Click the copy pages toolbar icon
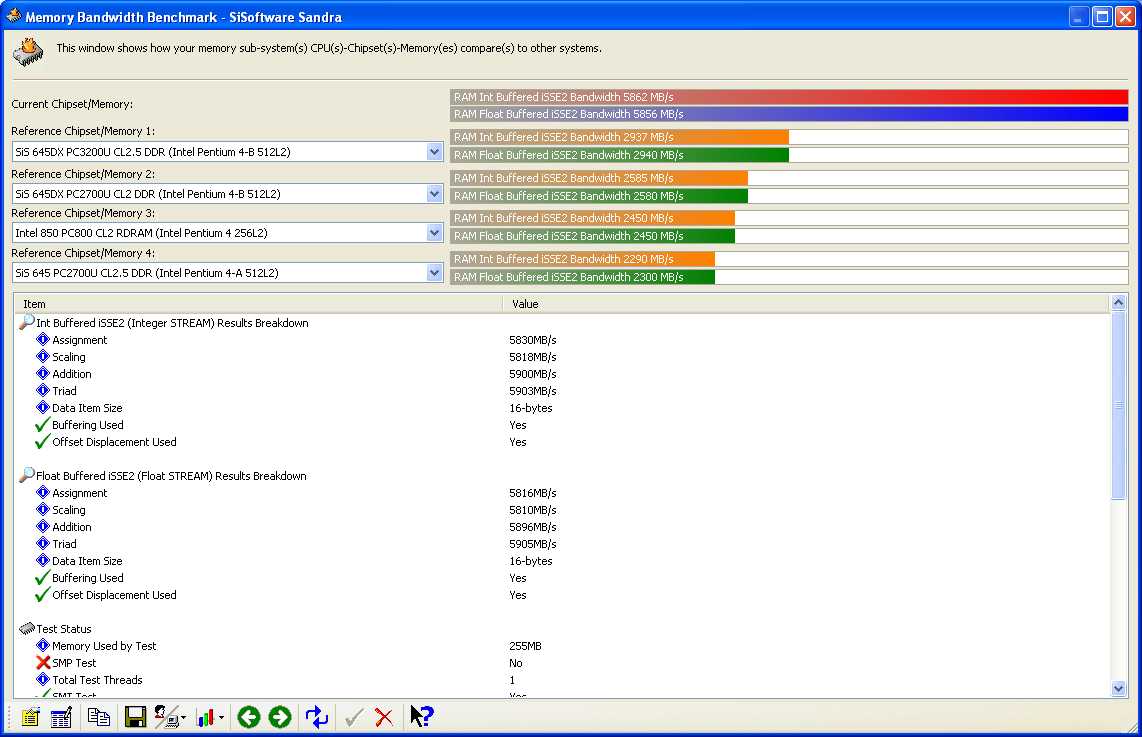The width and height of the screenshot is (1142, 737). (98, 717)
